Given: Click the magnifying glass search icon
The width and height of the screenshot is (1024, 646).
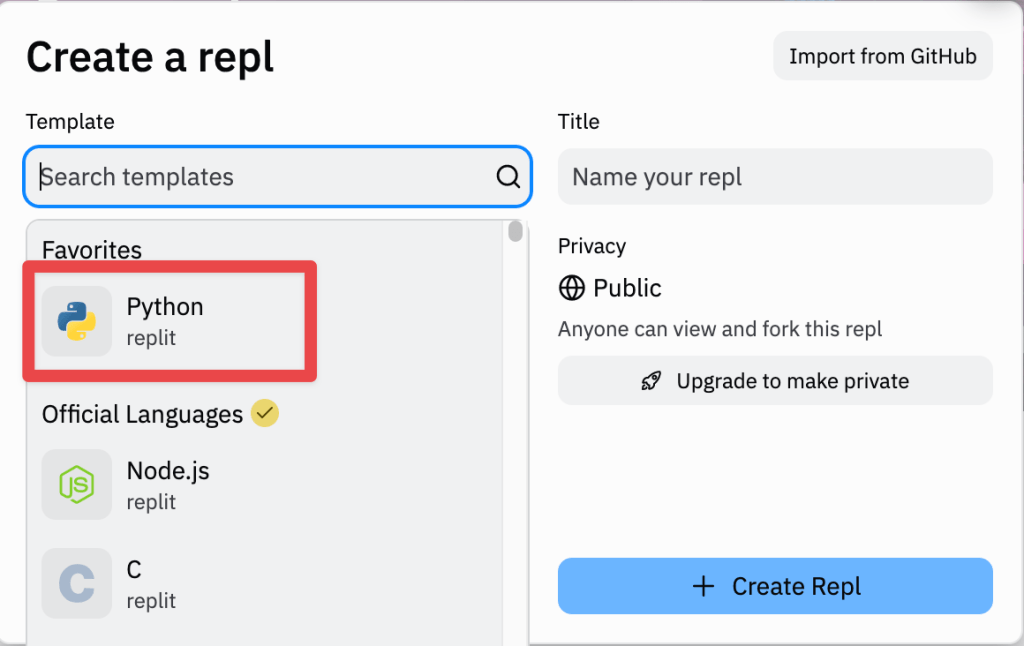Looking at the screenshot, I should pos(508,177).
